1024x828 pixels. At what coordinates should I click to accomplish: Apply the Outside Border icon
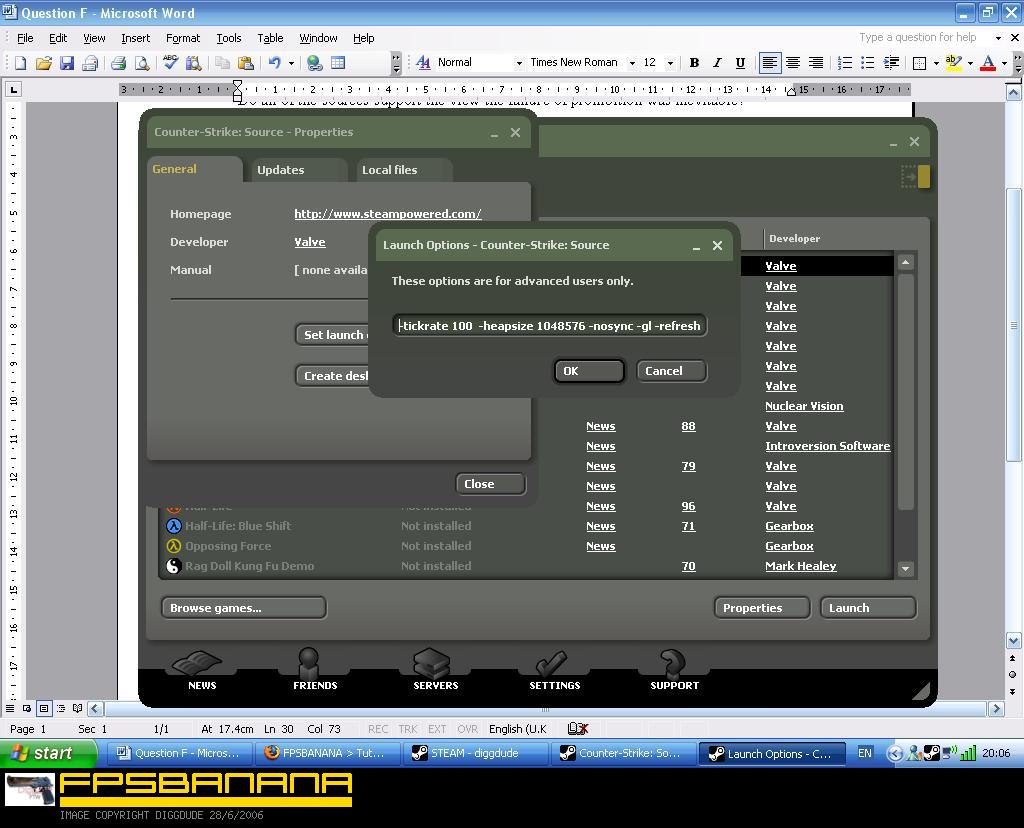click(x=920, y=63)
